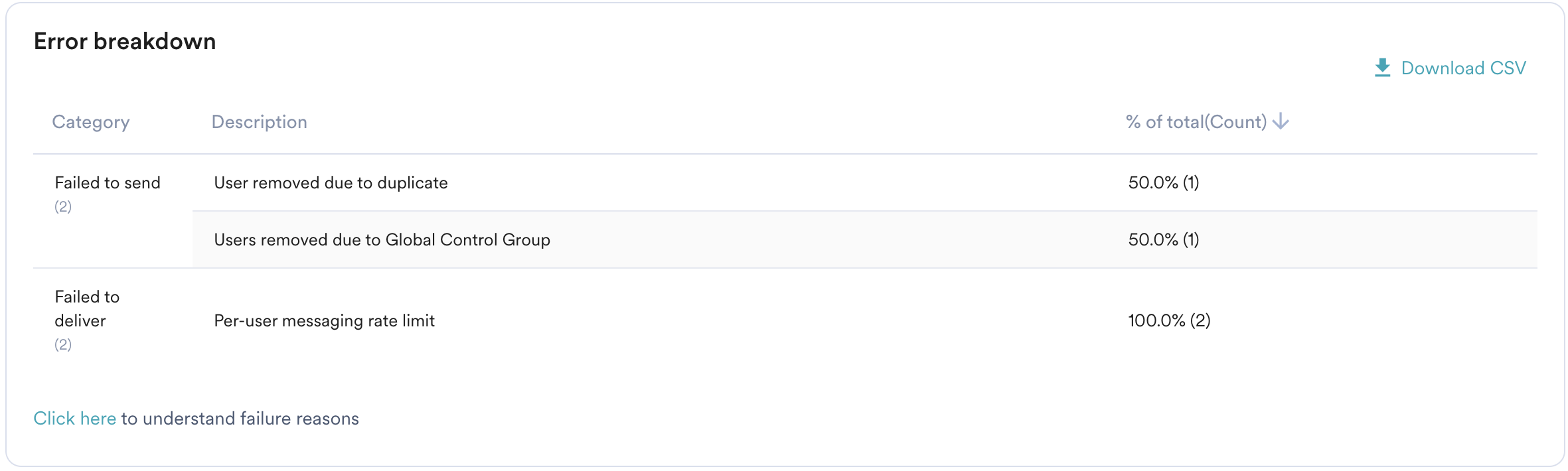Select the 50.0% (1) value for duplicates
This screenshot has height=471, width=1568.
click(x=1164, y=182)
